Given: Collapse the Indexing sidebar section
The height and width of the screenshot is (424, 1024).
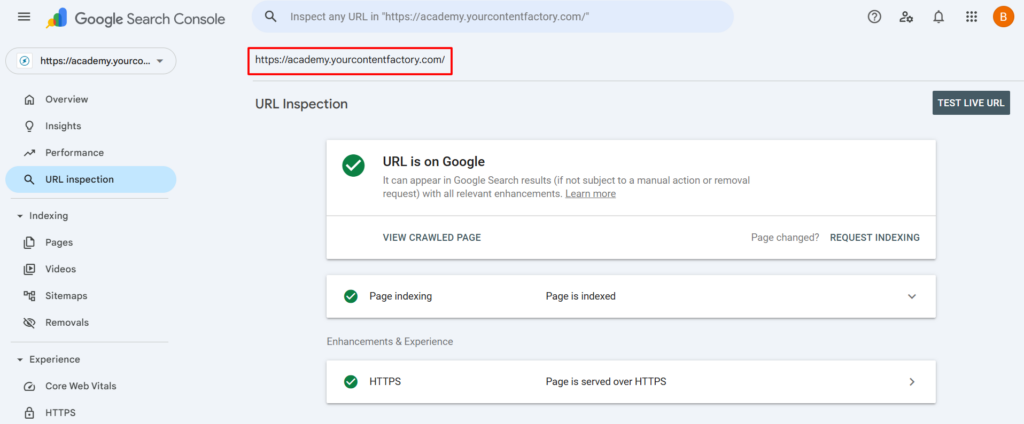Looking at the screenshot, I should click(20, 216).
